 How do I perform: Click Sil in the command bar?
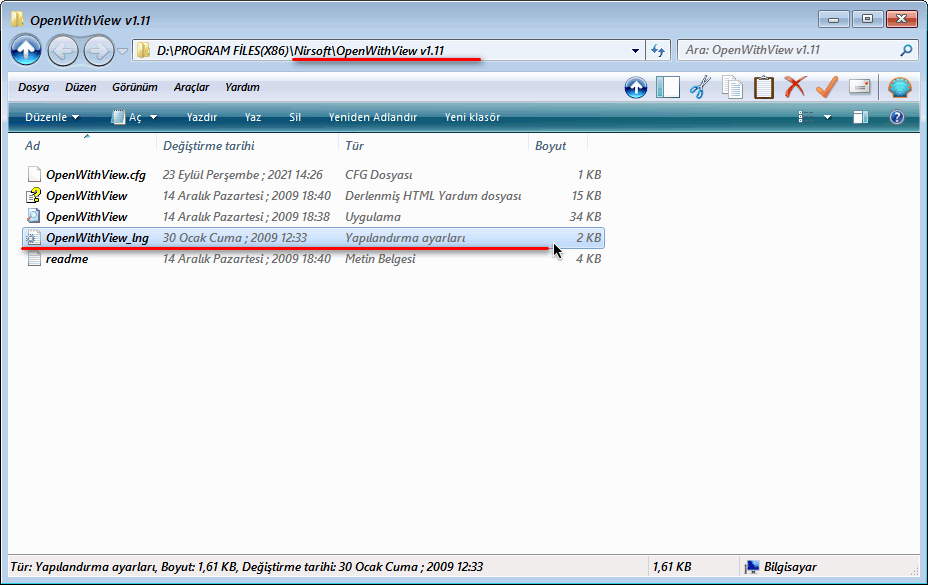295,117
